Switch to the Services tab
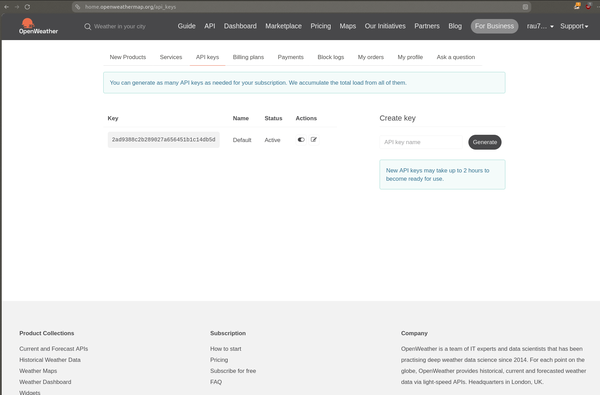Image resolution: width=600 pixels, height=395 pixels. 171,57
